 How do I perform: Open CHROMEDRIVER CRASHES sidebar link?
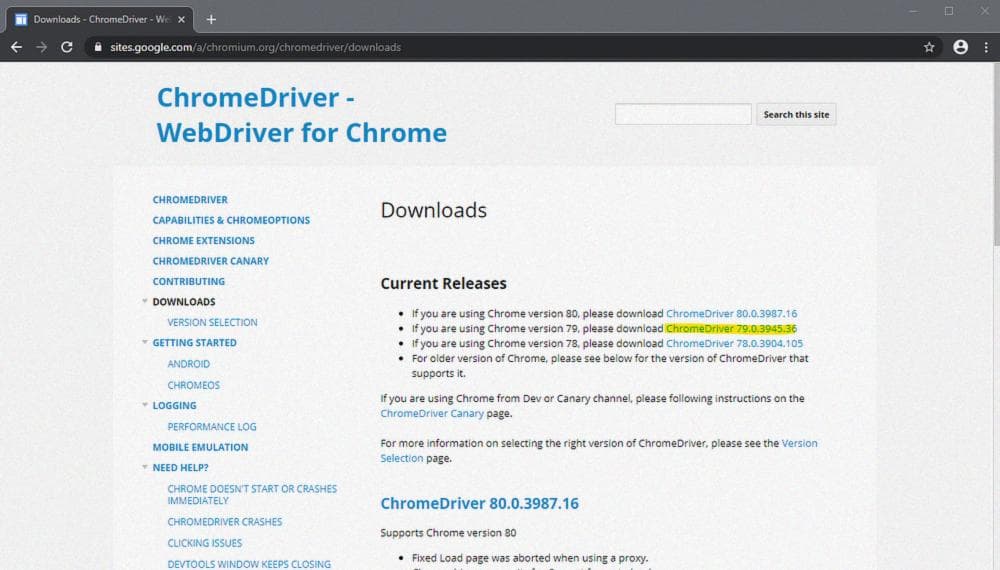coord(224,522)
